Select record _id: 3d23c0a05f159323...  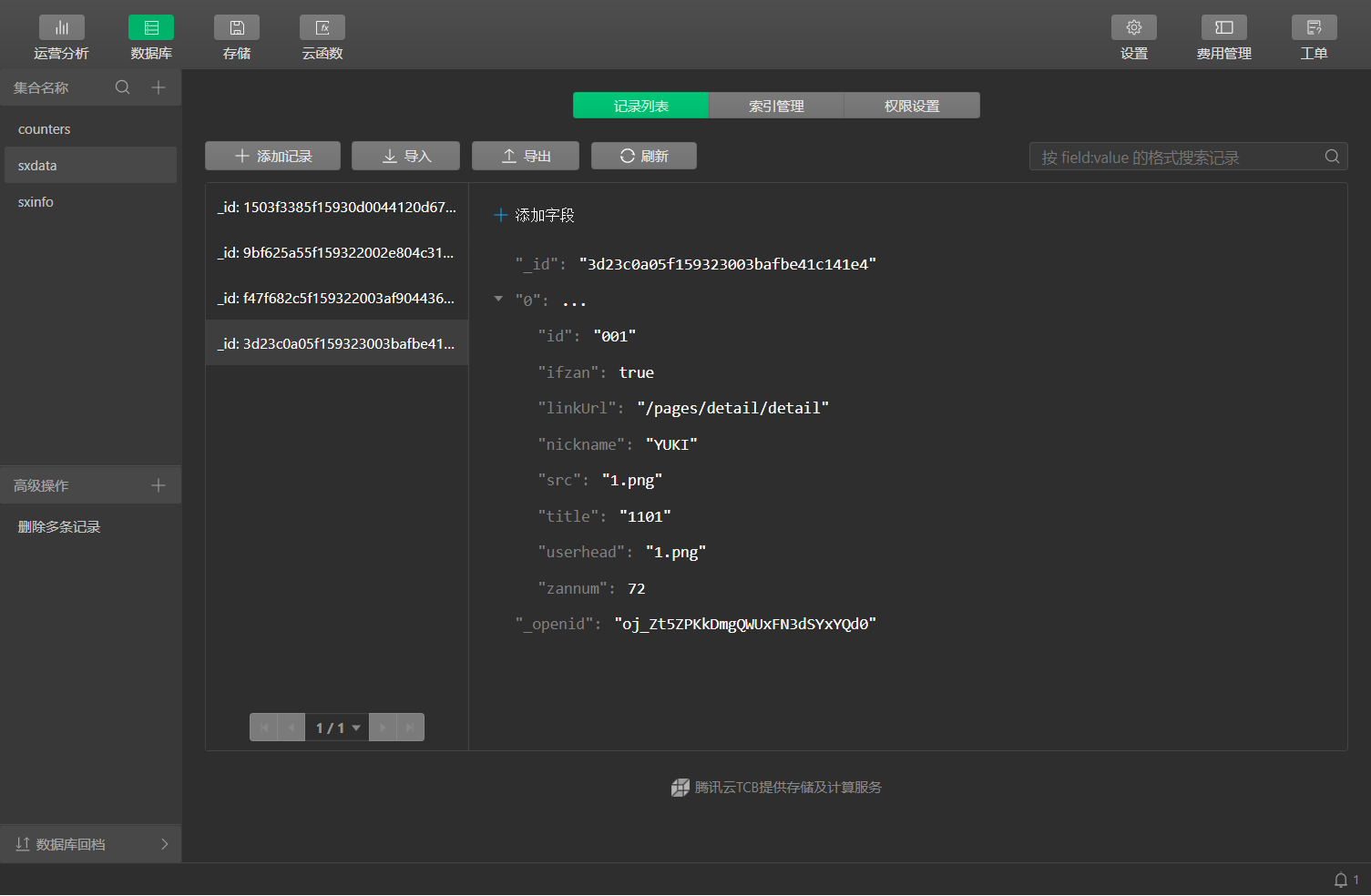(x=337, y=343)
